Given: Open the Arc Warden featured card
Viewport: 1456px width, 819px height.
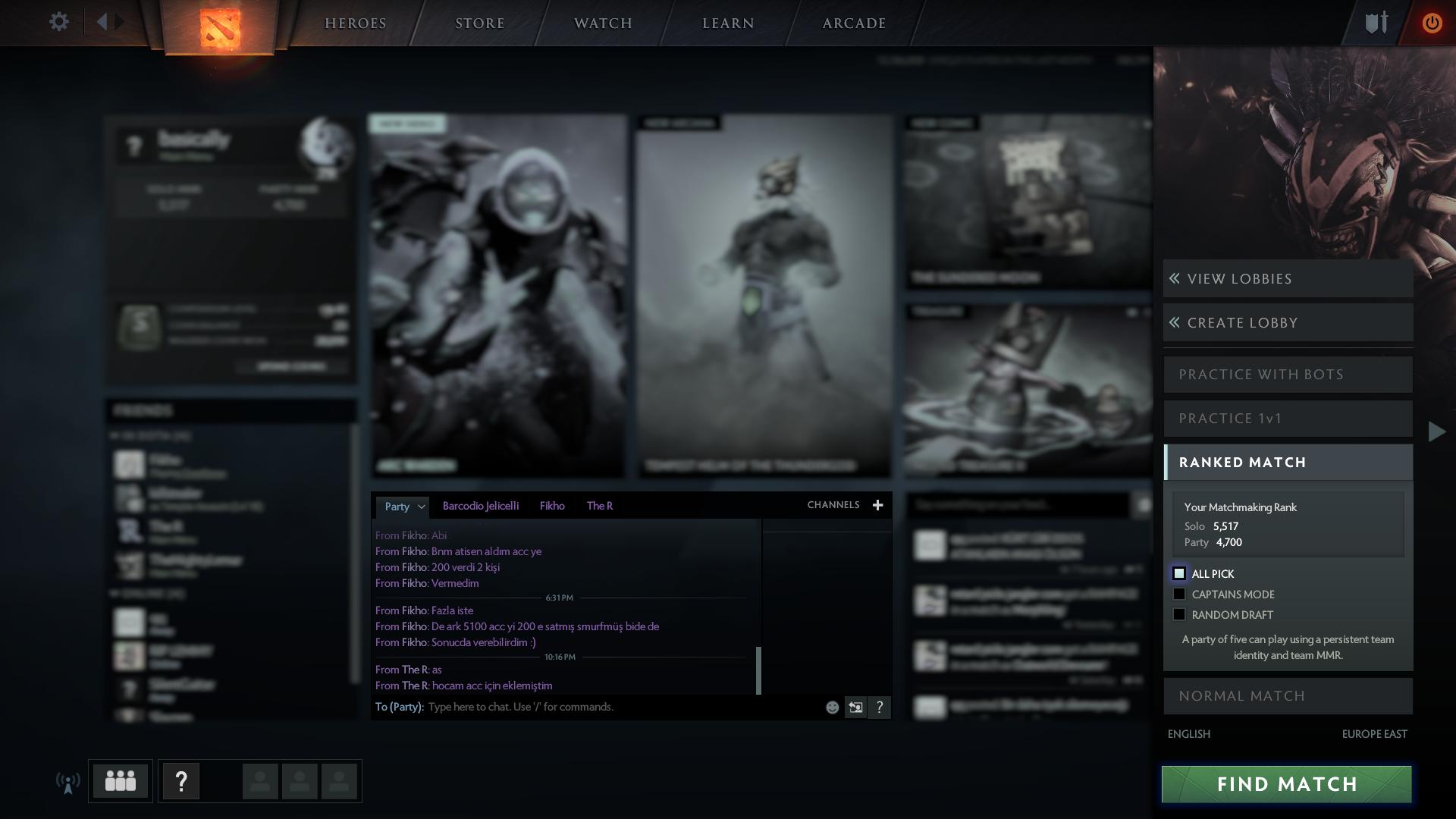Looking at the screenshot, I should tap(498, 297).
